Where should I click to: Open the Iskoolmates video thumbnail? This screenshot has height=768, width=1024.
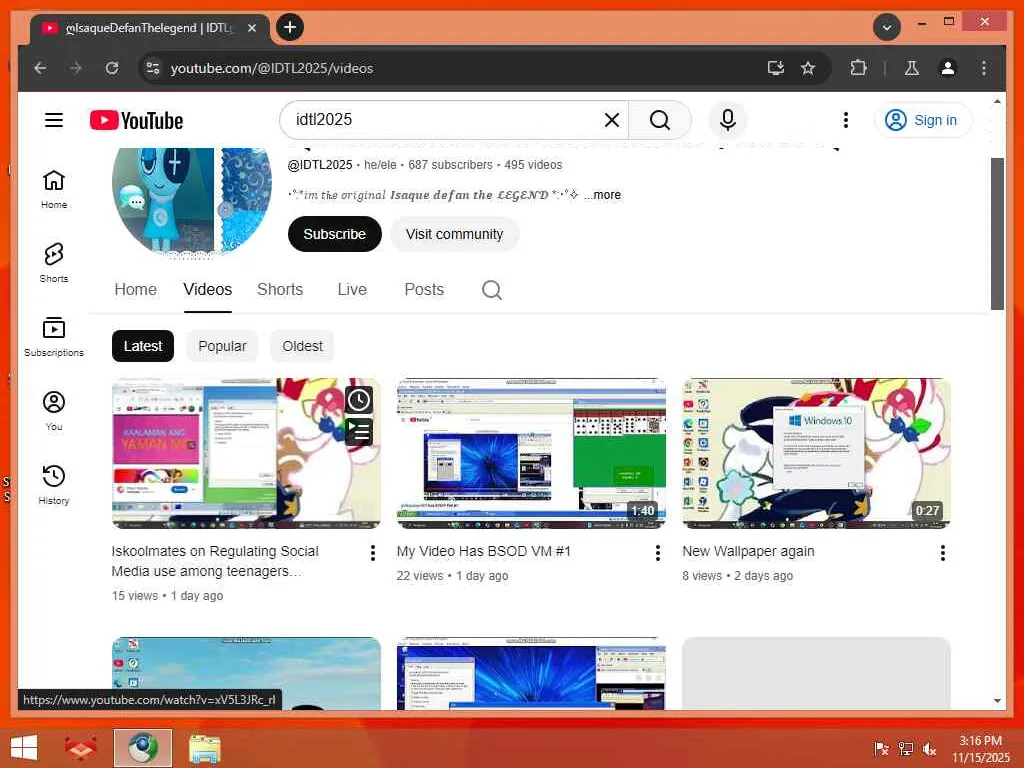246,453
